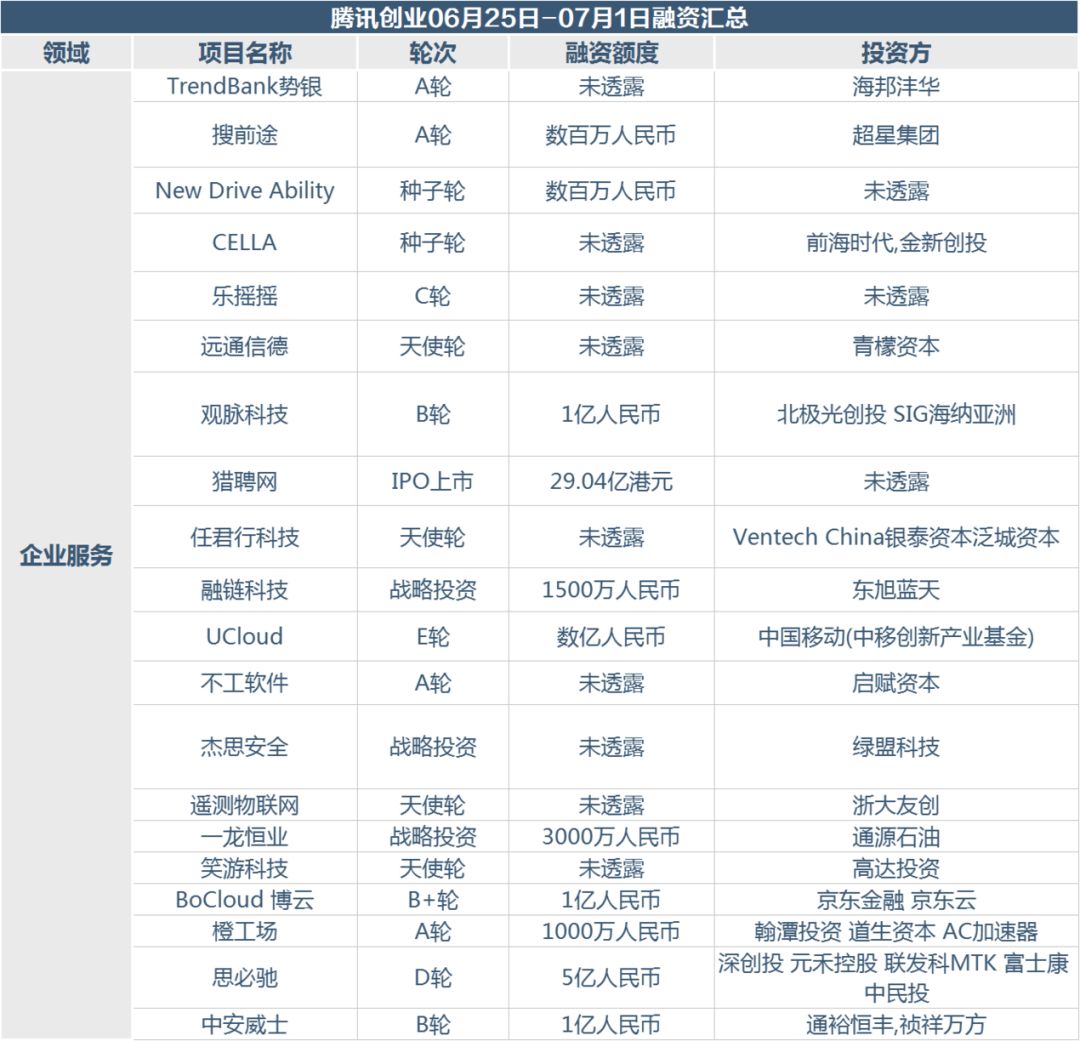Image resolution: width=1080 pixels, height=1041 pixels.
Task: Select the 不工软件 project cell
Action: (x=245, y=683)
